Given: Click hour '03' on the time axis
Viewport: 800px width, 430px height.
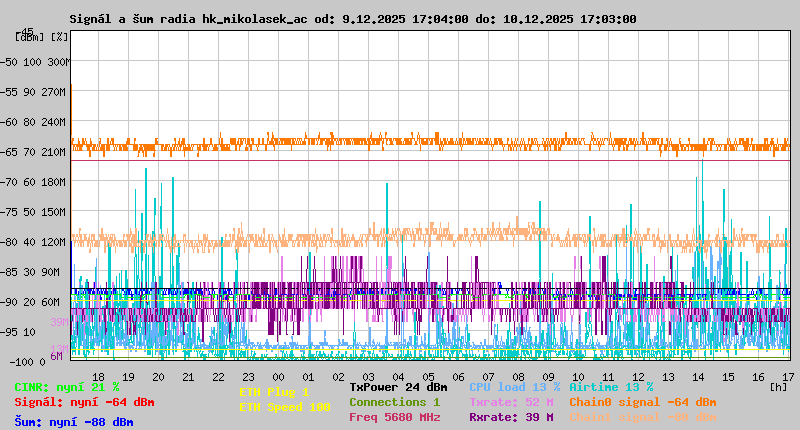Looking at the screenshot, I should 368,377.
